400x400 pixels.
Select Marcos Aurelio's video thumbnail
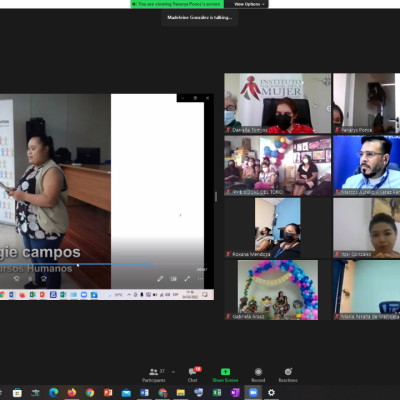[366, 165]
